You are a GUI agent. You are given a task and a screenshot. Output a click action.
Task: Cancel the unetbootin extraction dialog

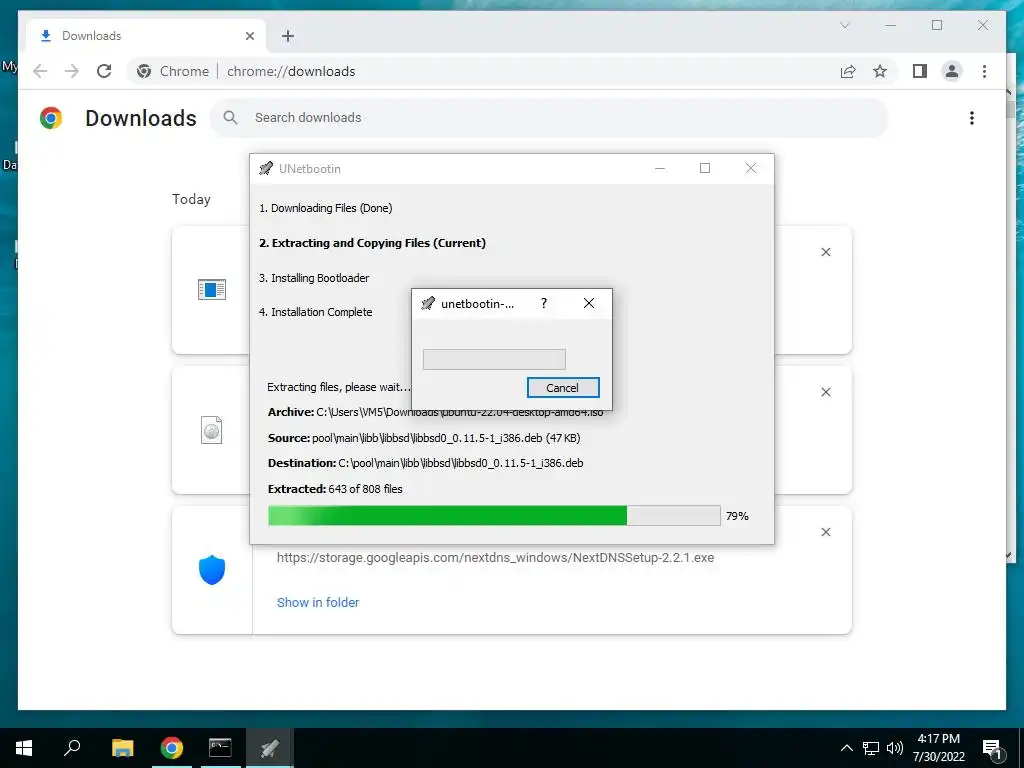(x=562, y=387)
